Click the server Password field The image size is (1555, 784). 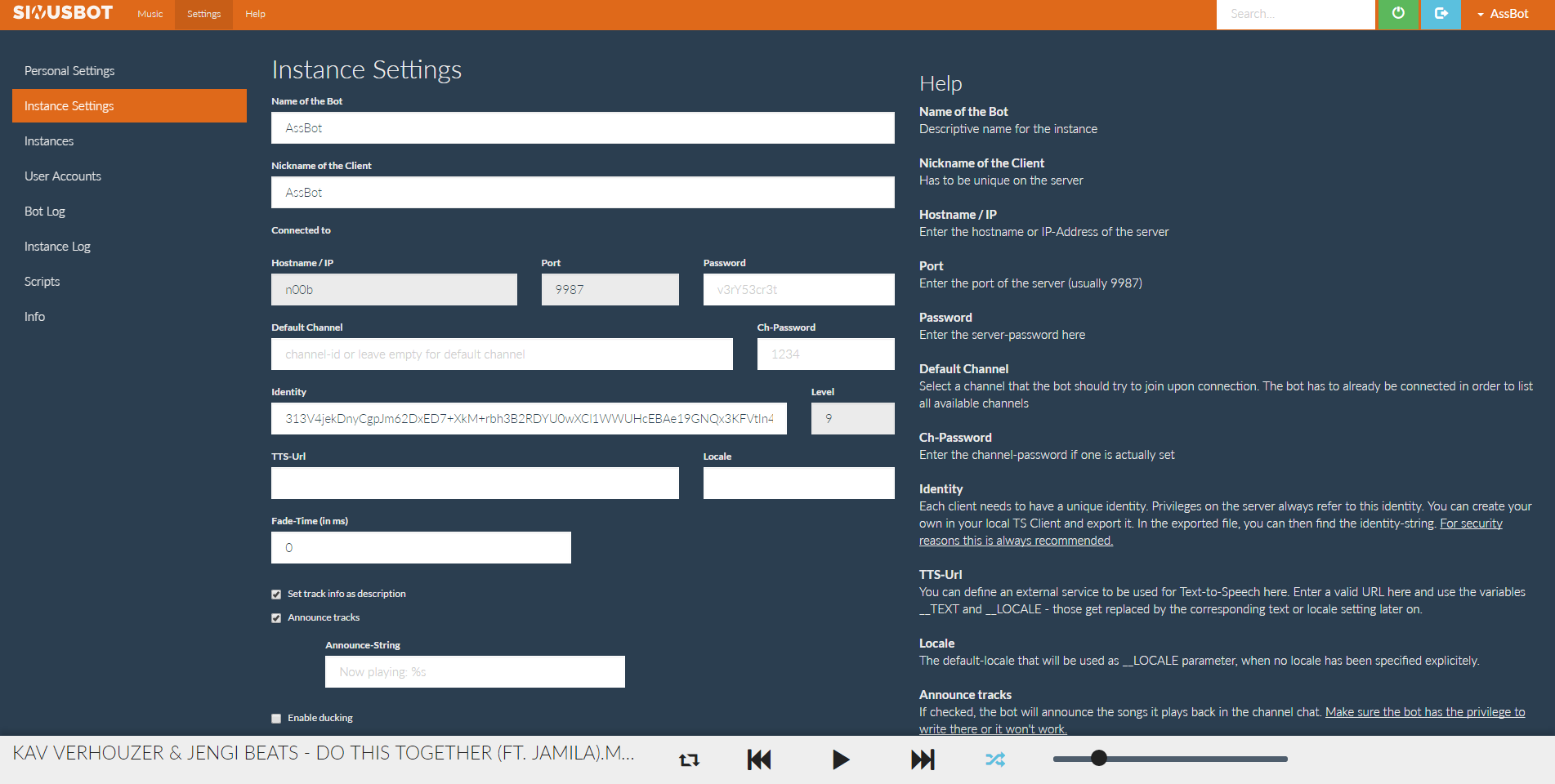tap(799, 290)
